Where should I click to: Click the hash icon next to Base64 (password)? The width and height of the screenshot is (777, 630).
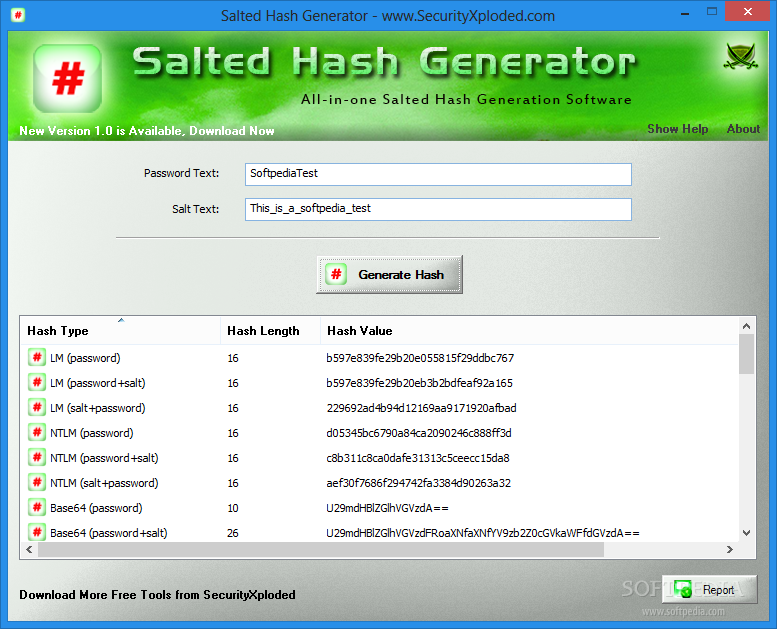coord(37,508)
